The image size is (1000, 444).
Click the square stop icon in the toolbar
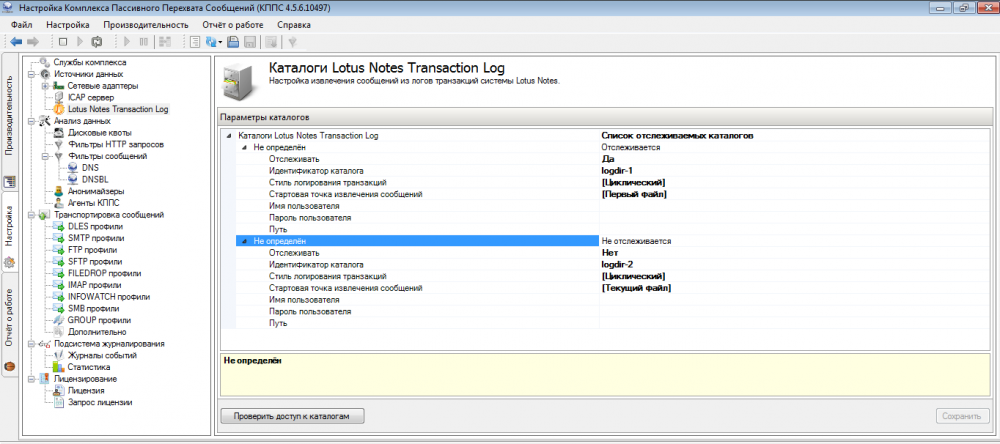point(62,41)
